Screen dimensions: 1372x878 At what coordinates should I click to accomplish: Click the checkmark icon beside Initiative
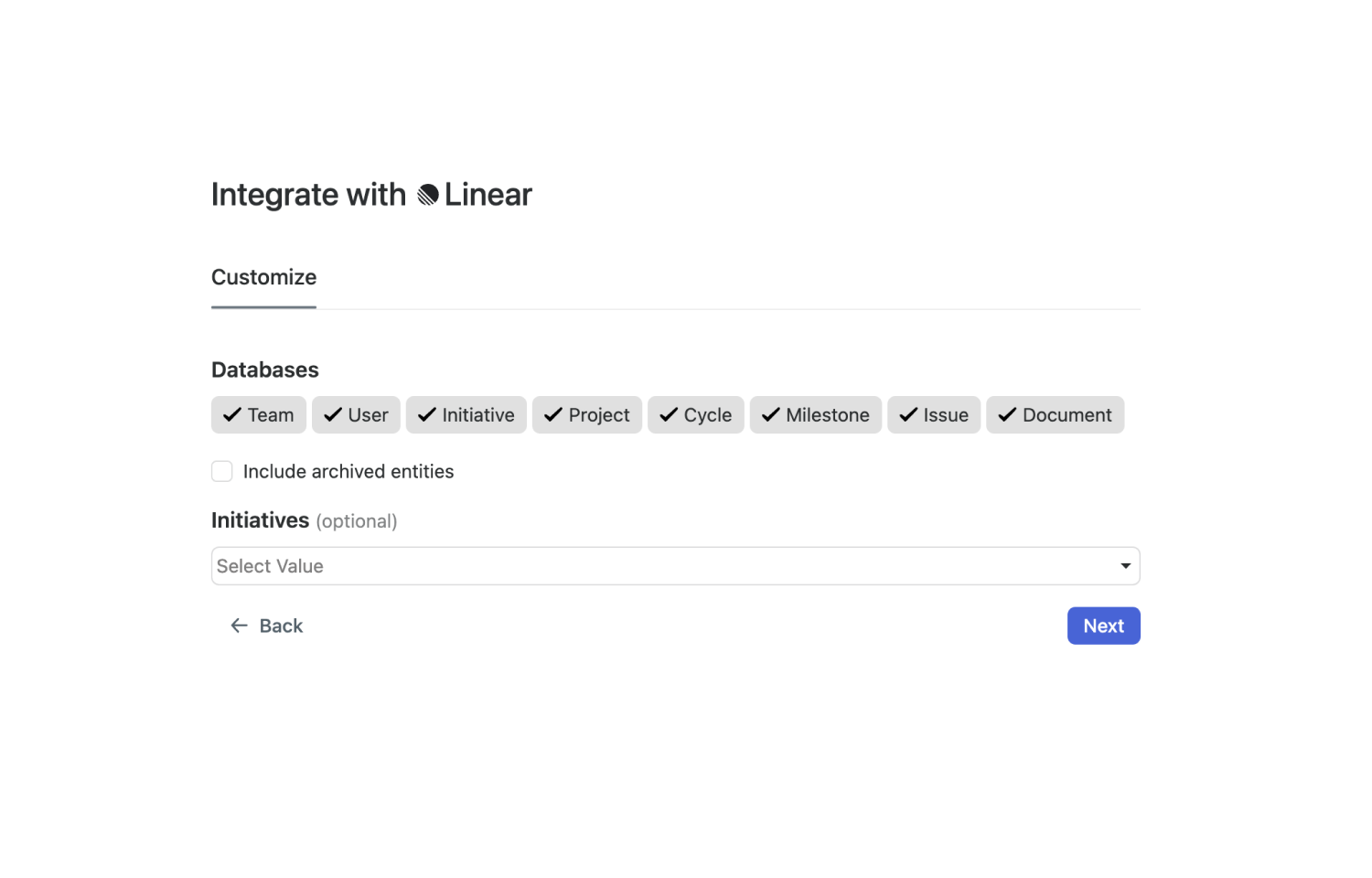[x=427, y=415]
